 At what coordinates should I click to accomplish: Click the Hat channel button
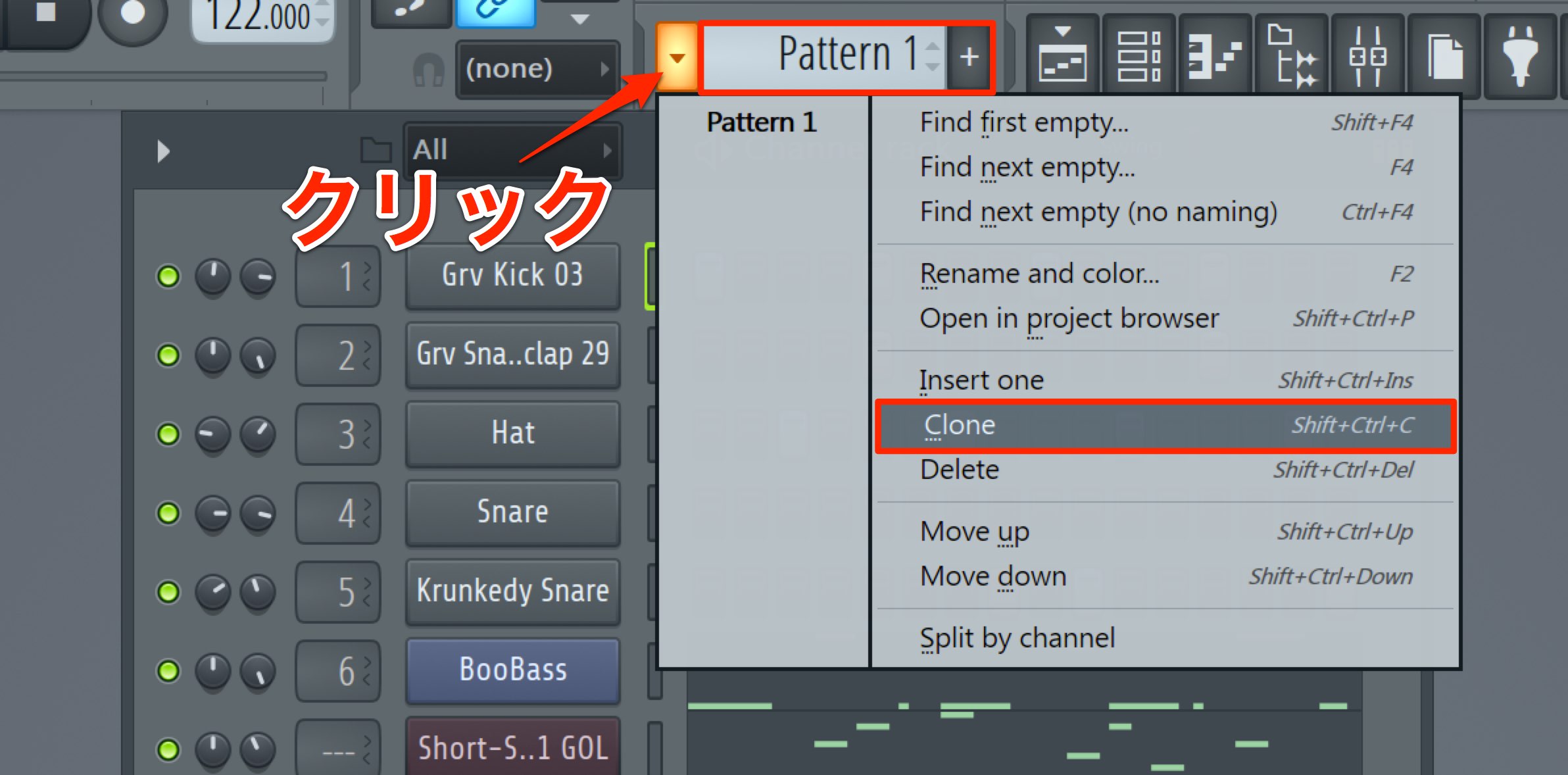coord(512,434)
